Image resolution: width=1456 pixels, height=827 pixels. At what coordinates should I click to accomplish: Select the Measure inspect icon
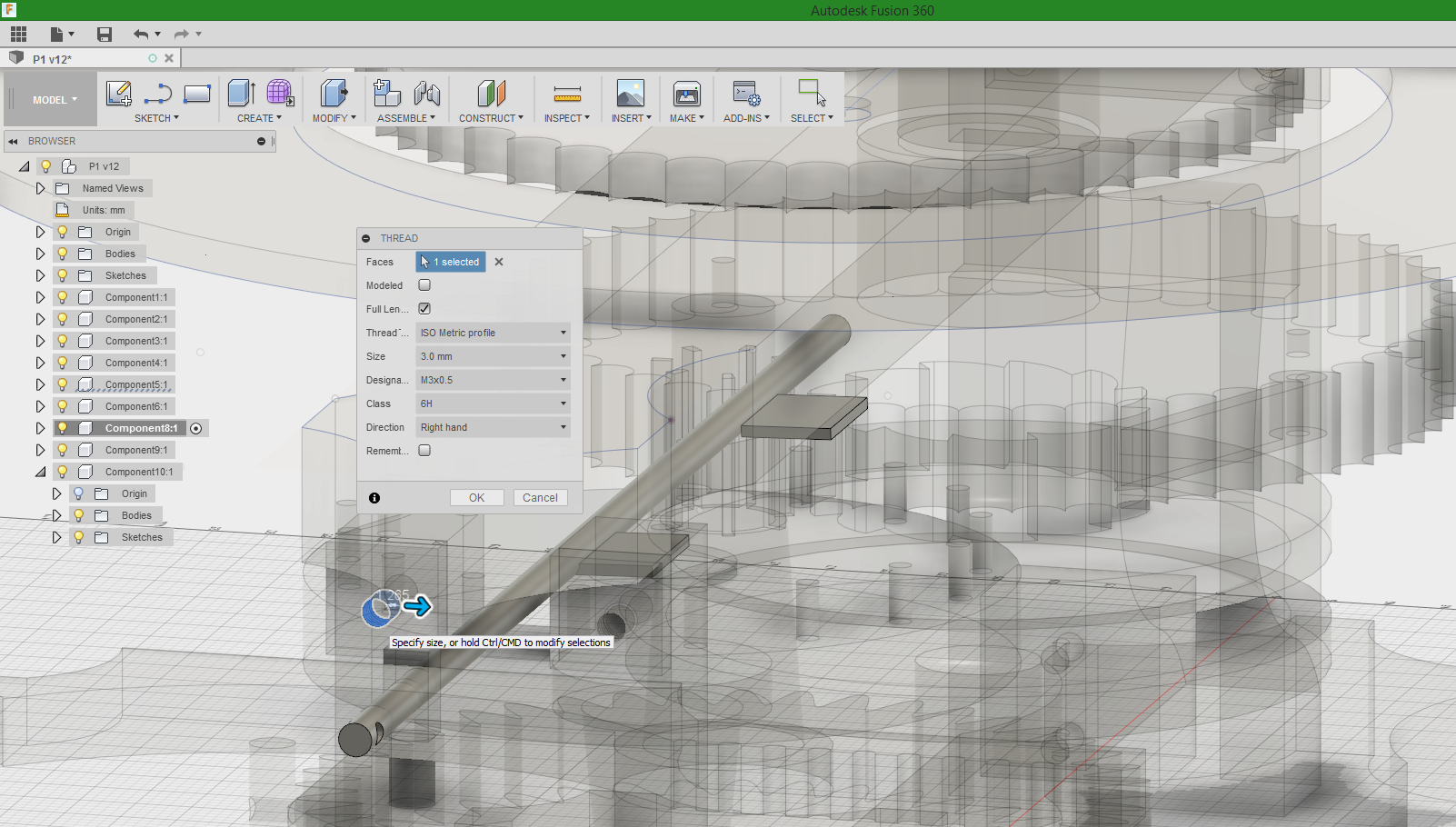[x=567, y=94]
